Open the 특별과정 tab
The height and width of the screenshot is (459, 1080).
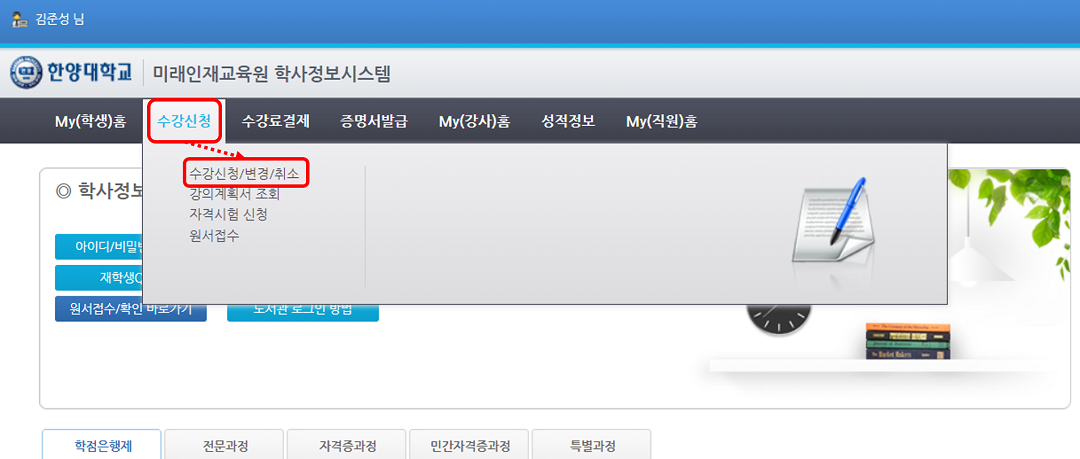click(591, 446)
